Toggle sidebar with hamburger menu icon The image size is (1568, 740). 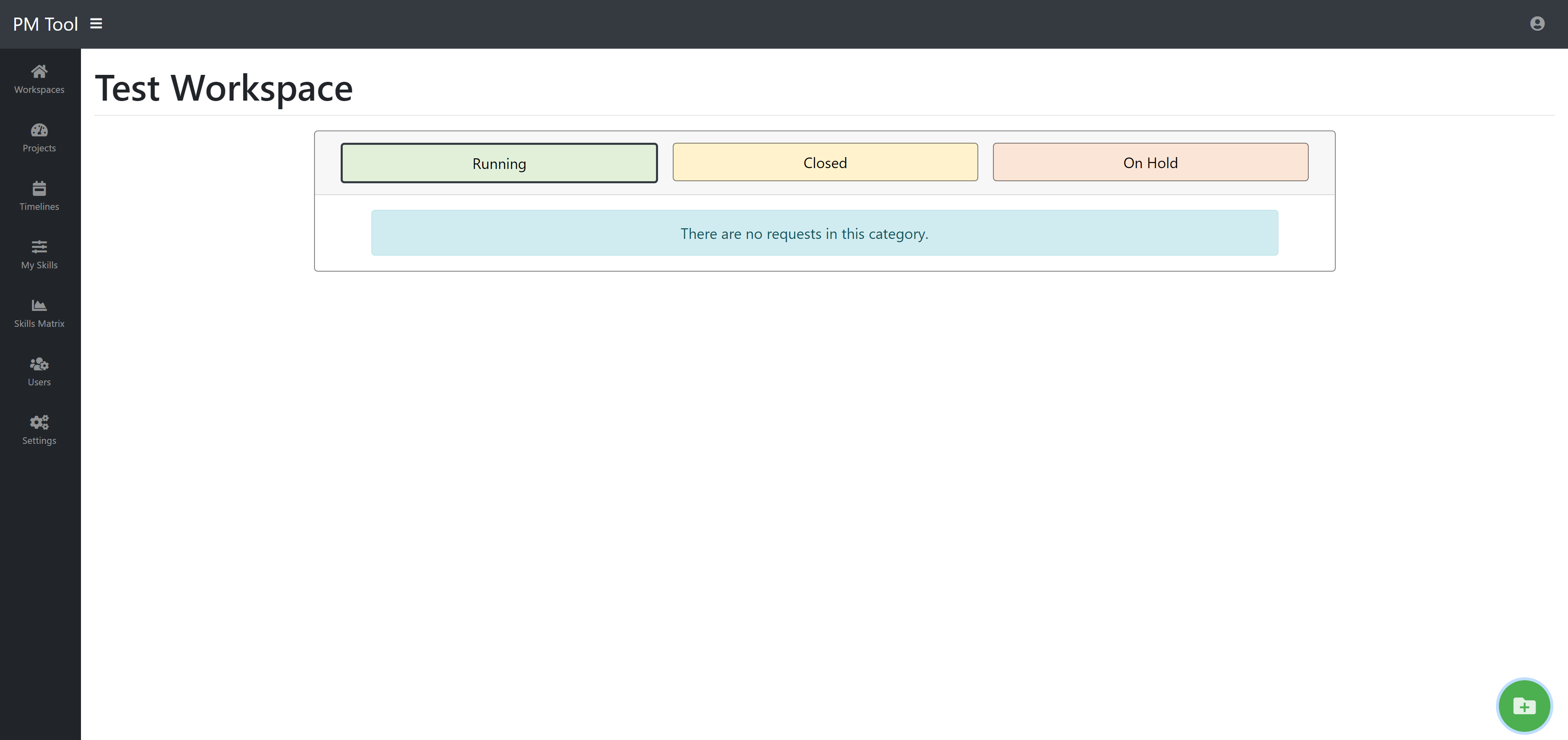tap(96, 24)
